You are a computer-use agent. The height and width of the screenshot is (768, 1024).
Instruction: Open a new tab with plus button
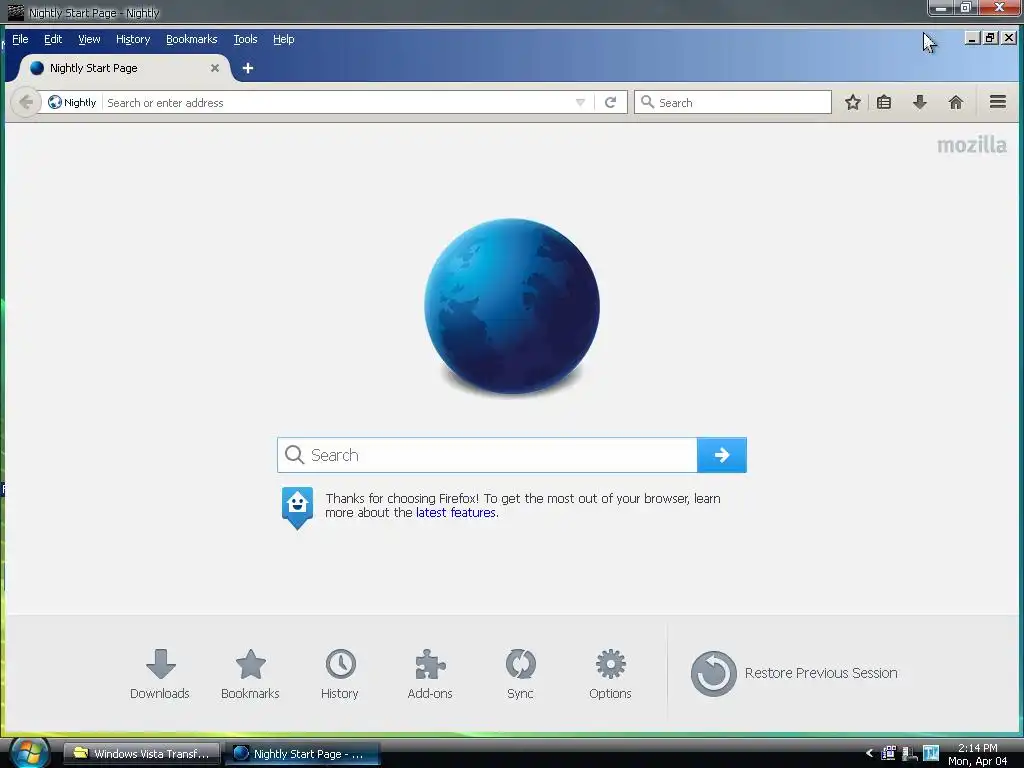coord(248,68)
